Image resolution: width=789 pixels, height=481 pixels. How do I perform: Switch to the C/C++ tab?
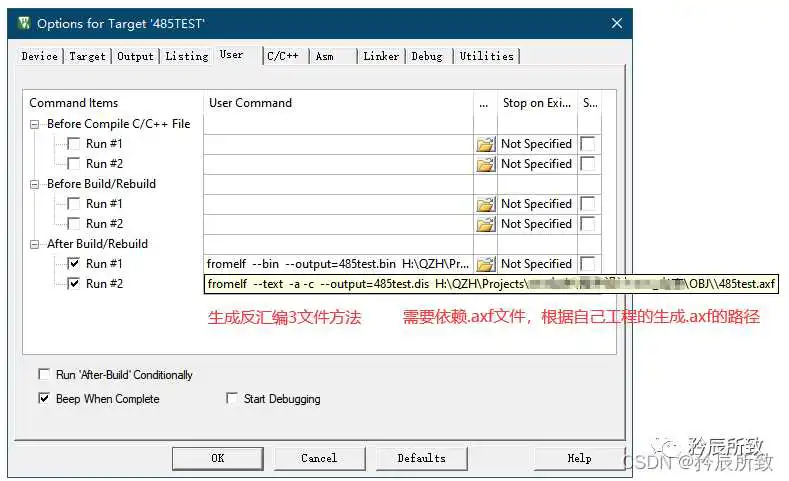click(283, 56)
